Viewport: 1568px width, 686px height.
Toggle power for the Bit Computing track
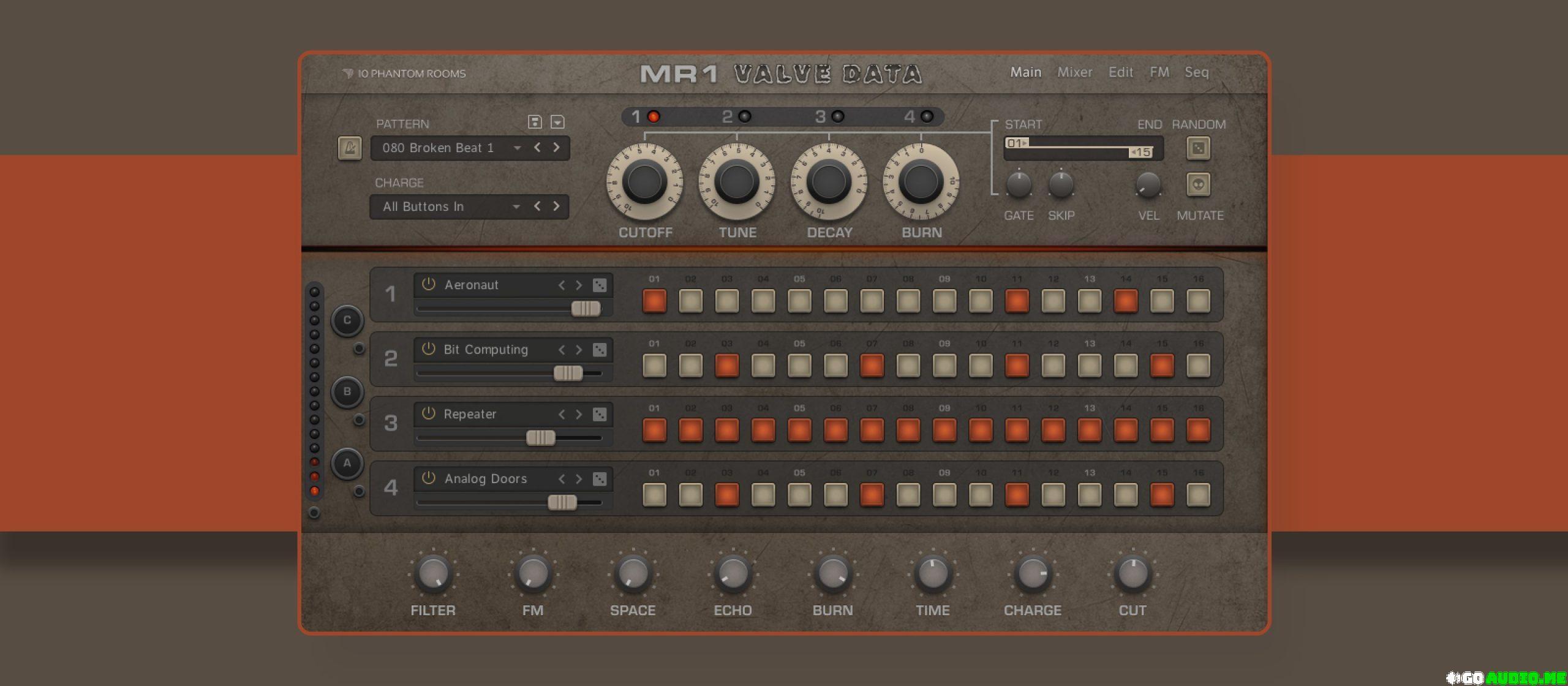pos(429,349)
